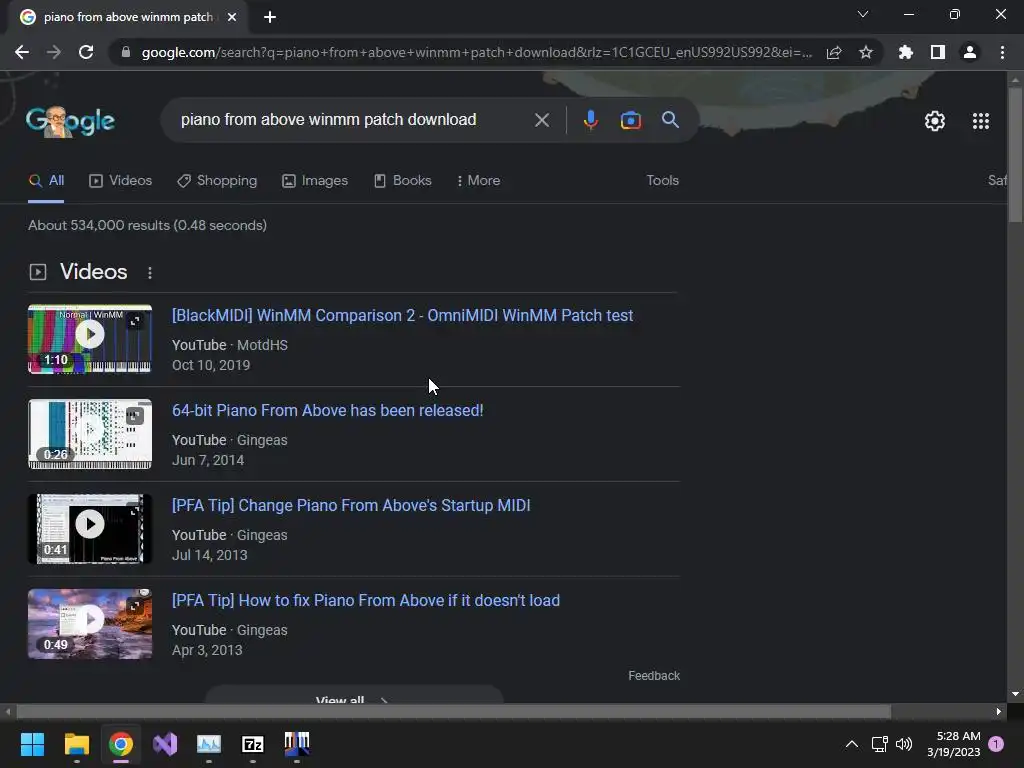Play the 0:26 video thumbnail
The image size is (1024, 768).
pyautogui.click(x=90, y=434)
